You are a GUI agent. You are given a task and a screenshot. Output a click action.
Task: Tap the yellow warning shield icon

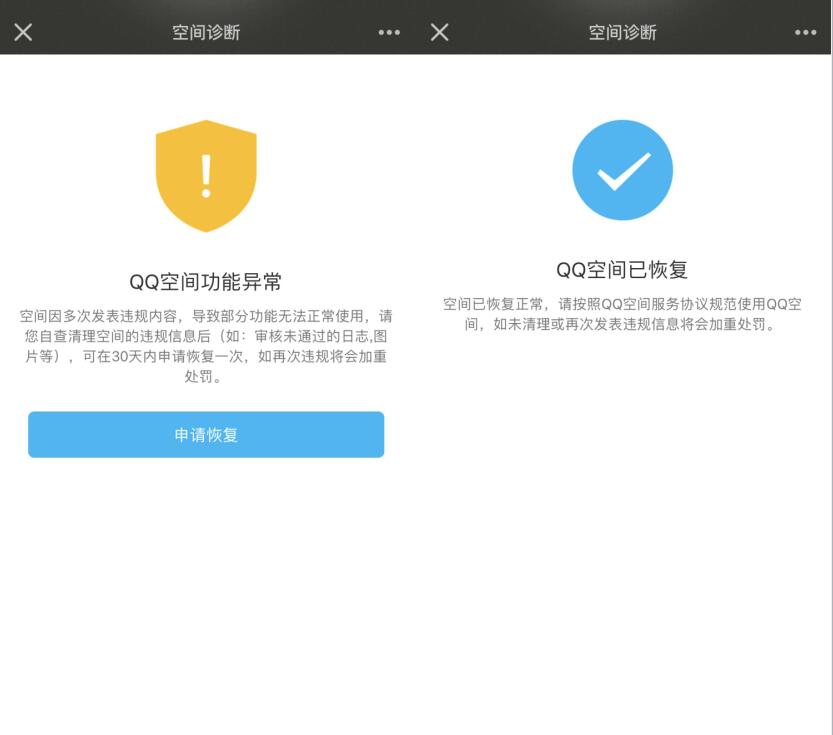pos(206,176)
